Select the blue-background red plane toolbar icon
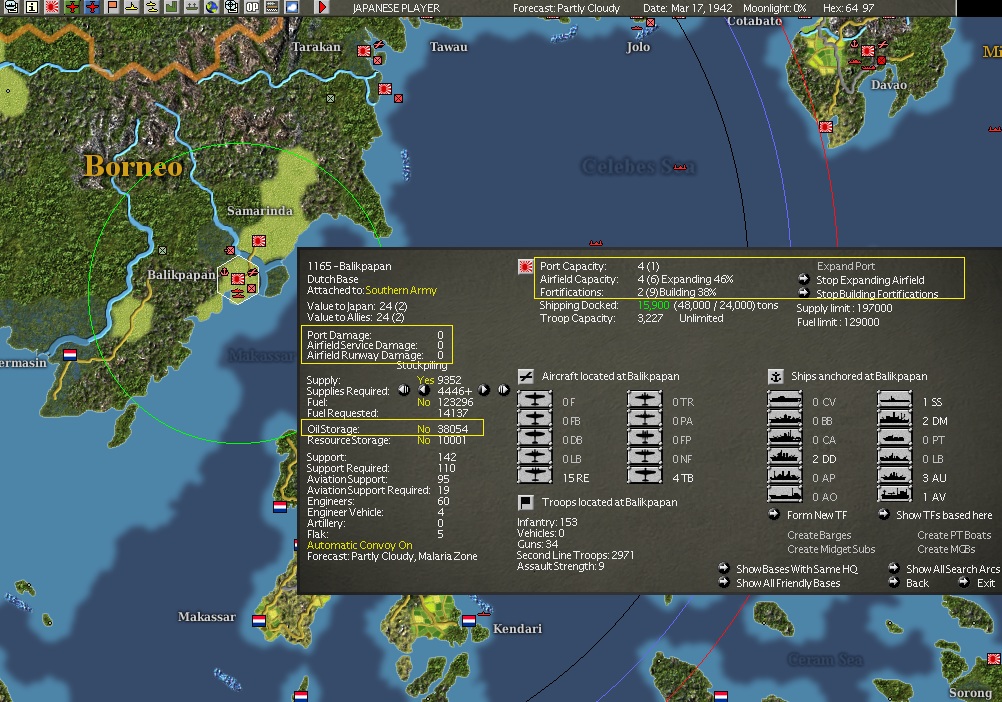The width and height of the screenshot is (1002, 702). point(92,7)
